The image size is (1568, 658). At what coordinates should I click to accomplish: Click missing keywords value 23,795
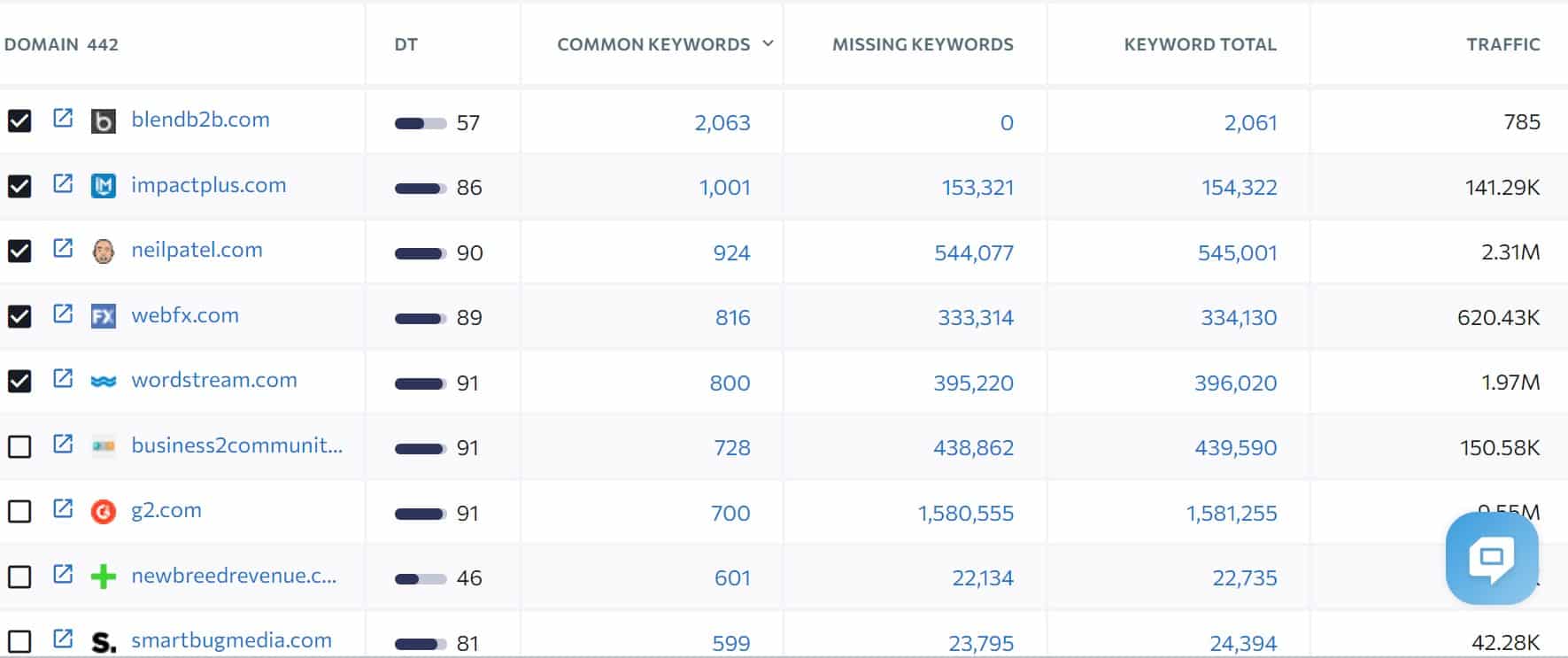coord(981,644)
